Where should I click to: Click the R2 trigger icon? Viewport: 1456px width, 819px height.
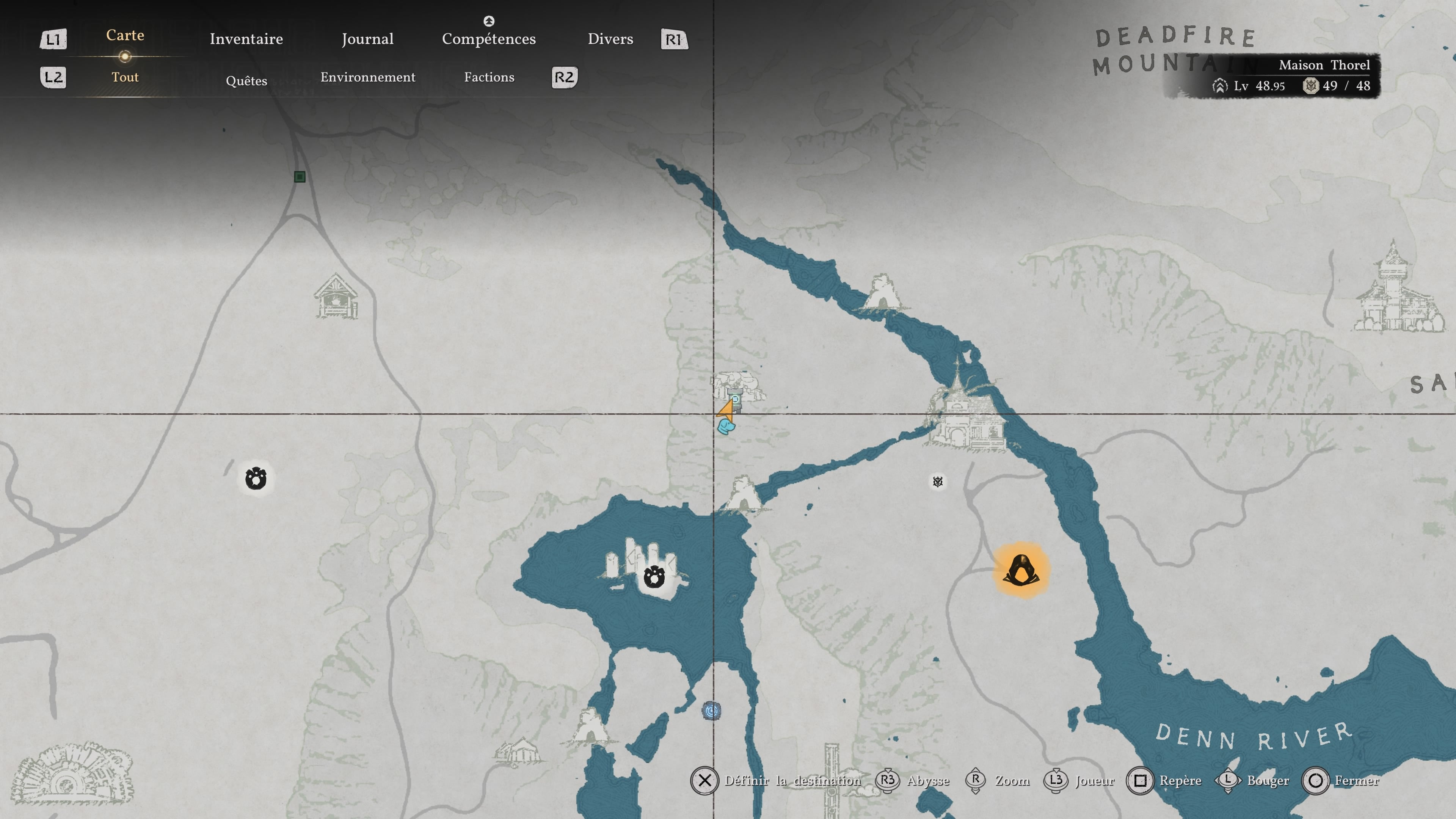(x=564, y=77)
